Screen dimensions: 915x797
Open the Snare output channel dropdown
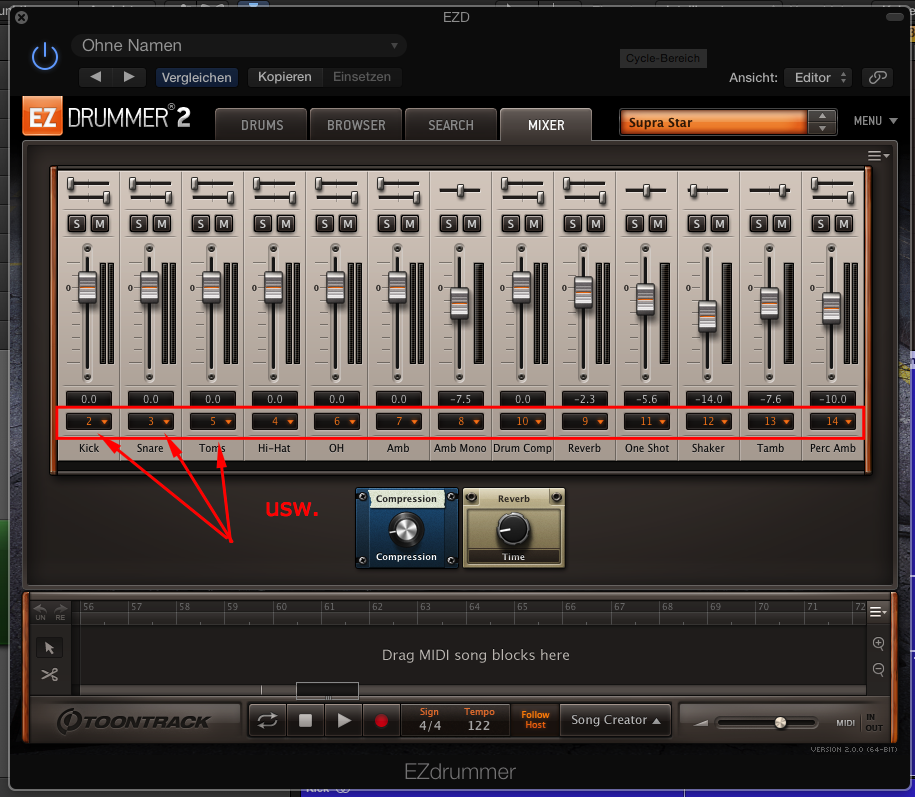[151, 421]
